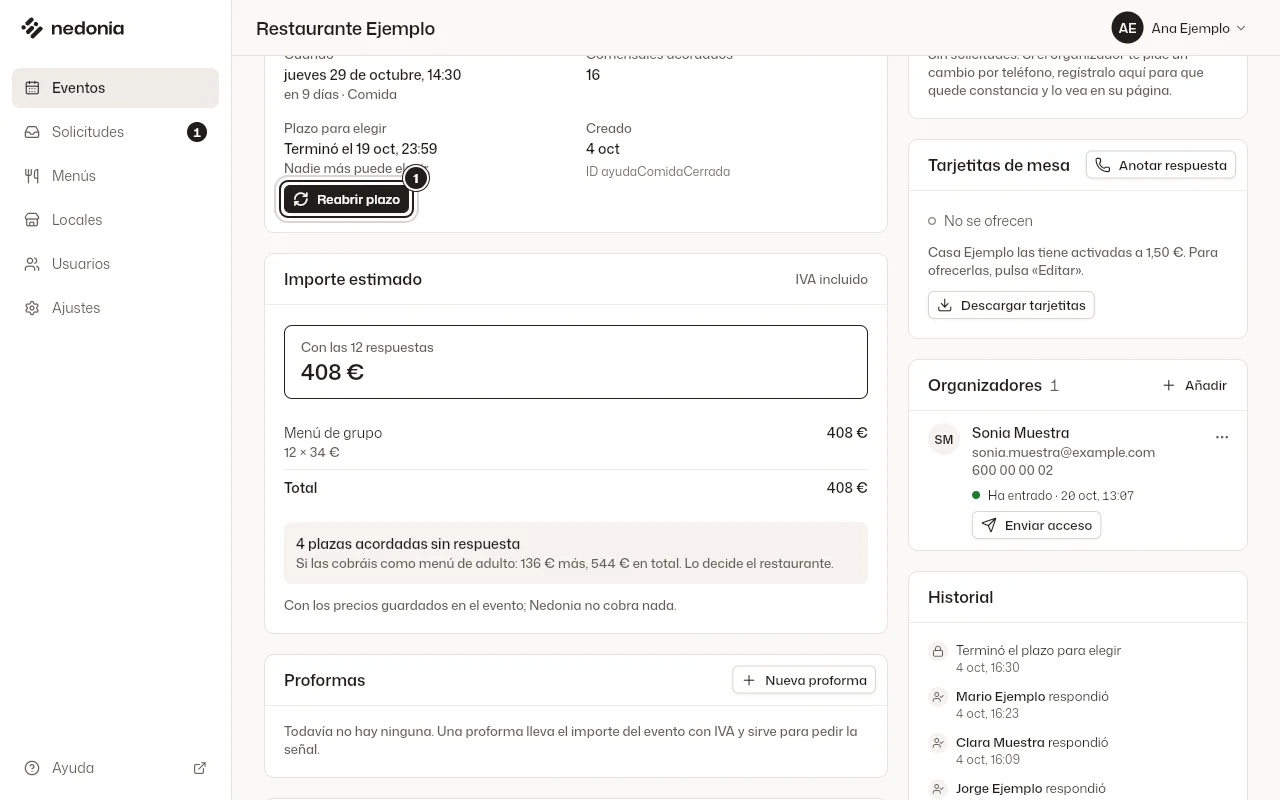Click the email sonia.muestra@example.com
Image resolution: width=1280 pixels, height=800 pixels.
click(x=1063, y=452)
